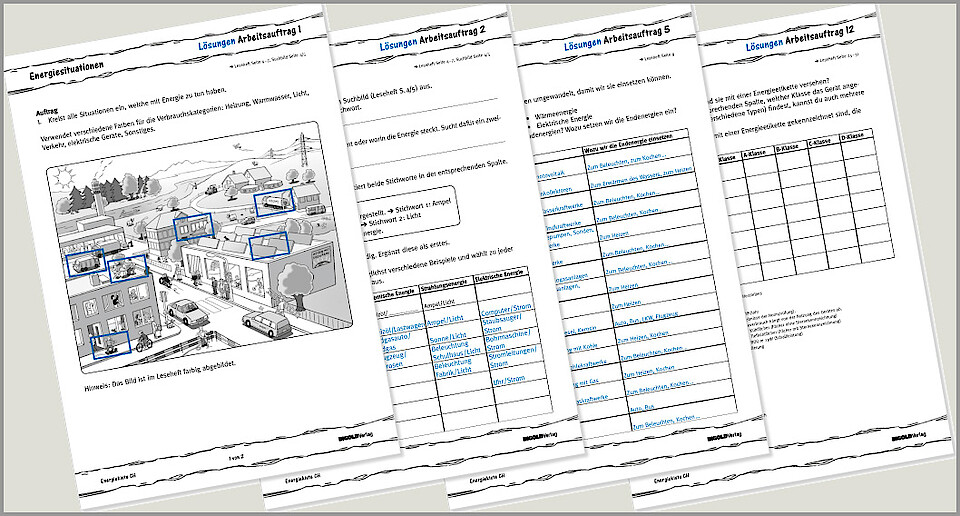Select the Wärmeenergie bullet item

coord(555,114)
